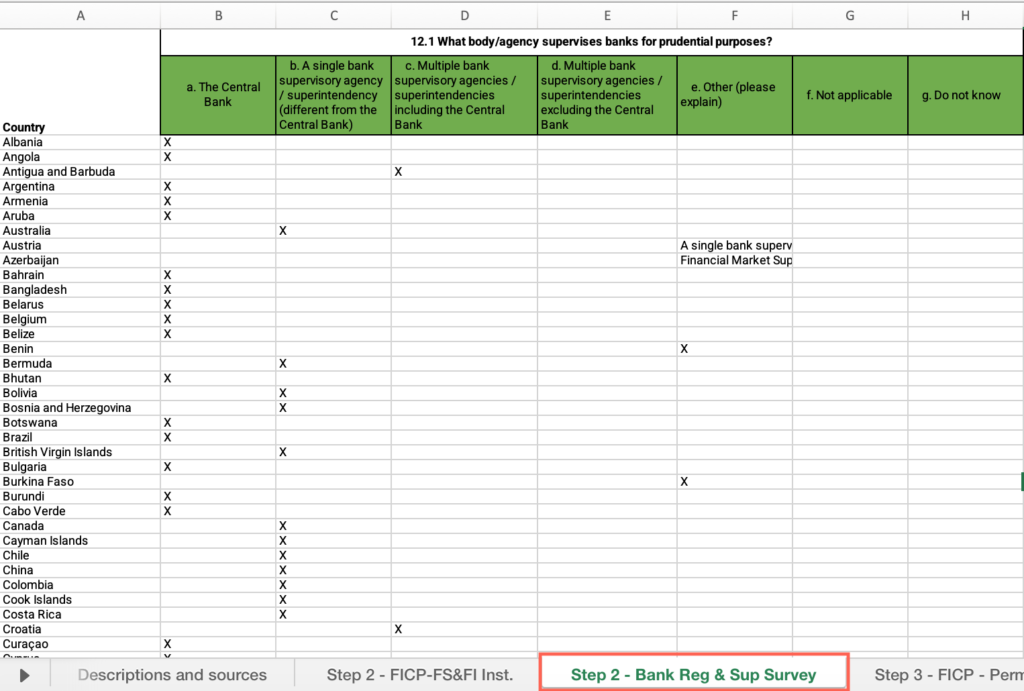The image size is (1024, 691).
Task: Select the Armenia cell
Action: click(x=80, y=201)
